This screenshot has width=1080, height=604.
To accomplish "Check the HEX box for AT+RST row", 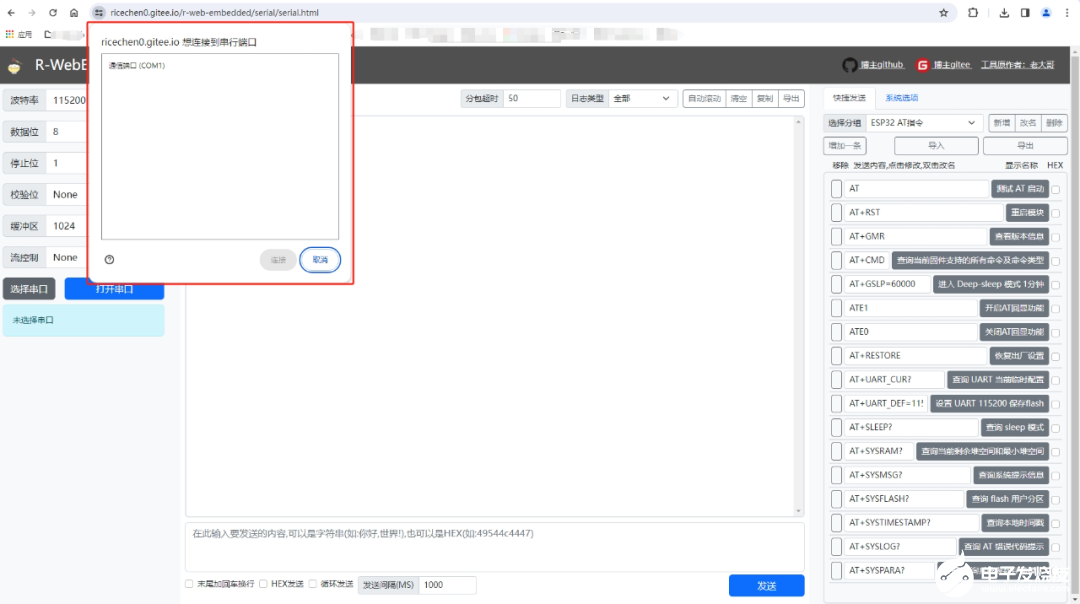I will pyautogui.click(x=1055, y=213).
